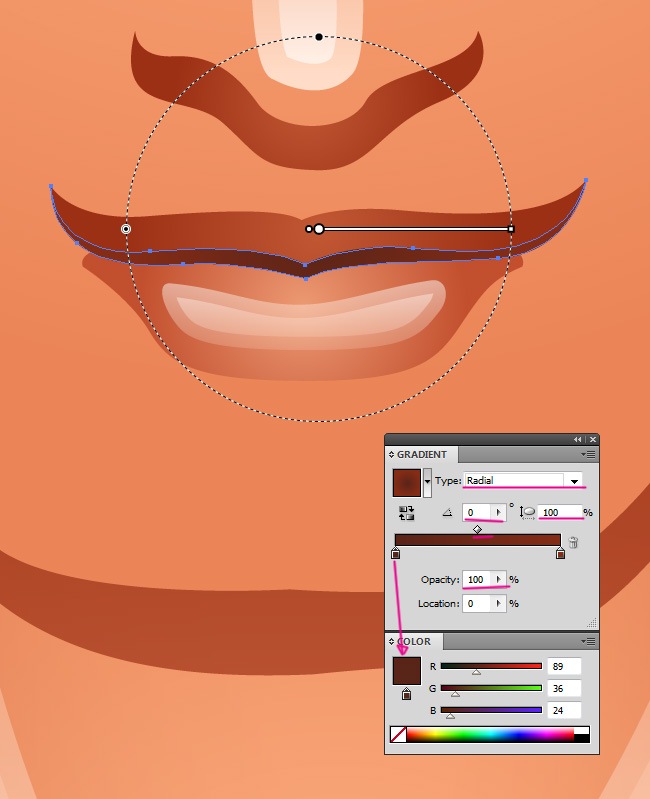Viewport: 650px width, 799px height.
Task: Open the gradient preset dropdown arrow
Action: tap(427, 483)
